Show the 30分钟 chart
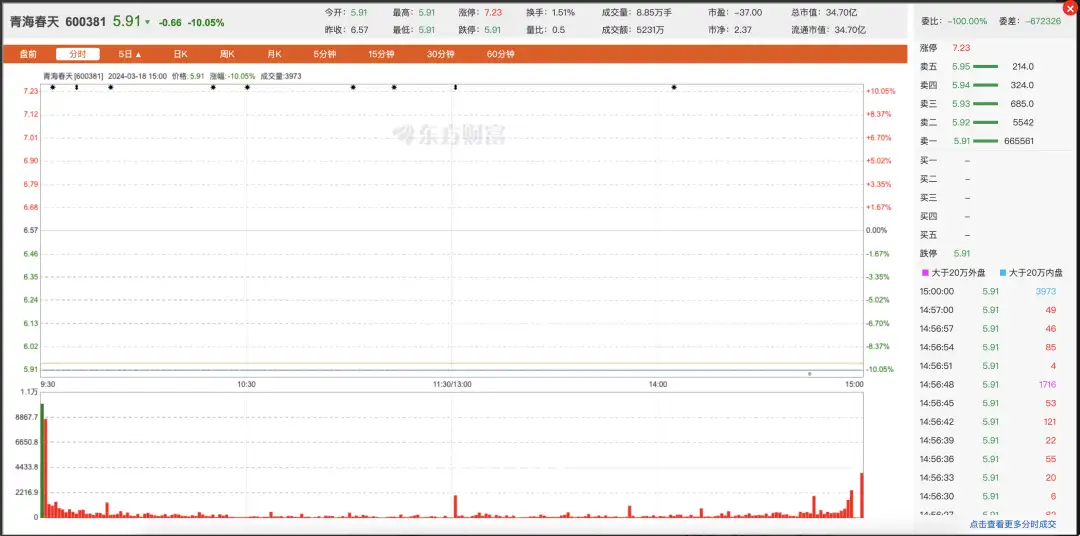Screen dimensions: 1080x536 pos(441,54)
